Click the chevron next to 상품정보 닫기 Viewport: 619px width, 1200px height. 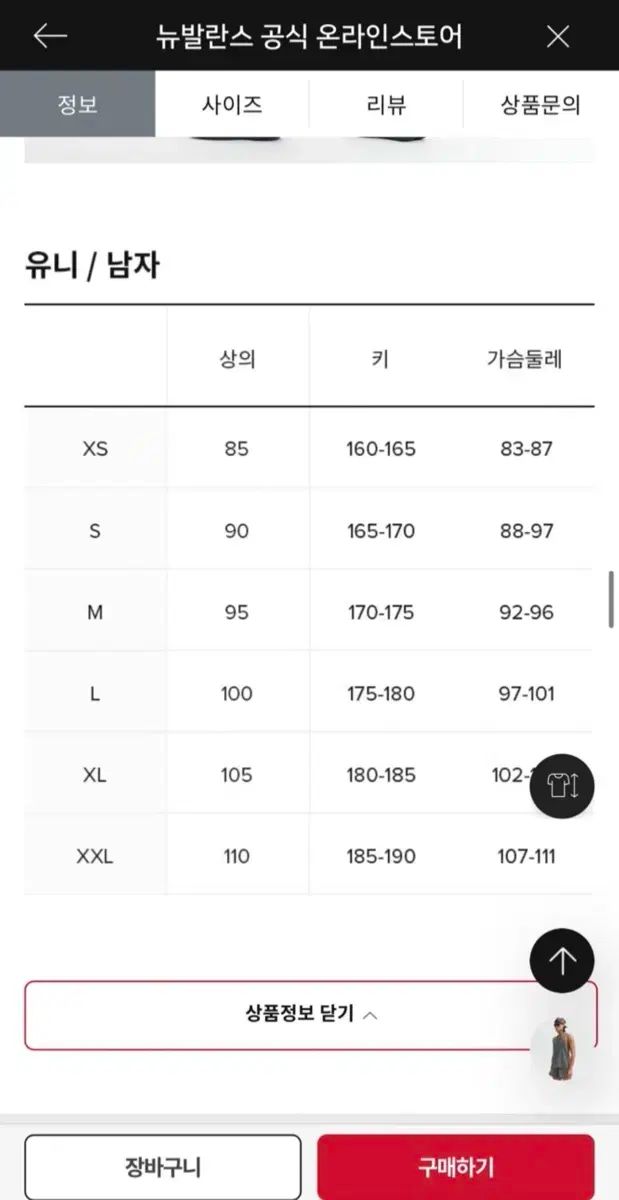(x=370, y=1015)
